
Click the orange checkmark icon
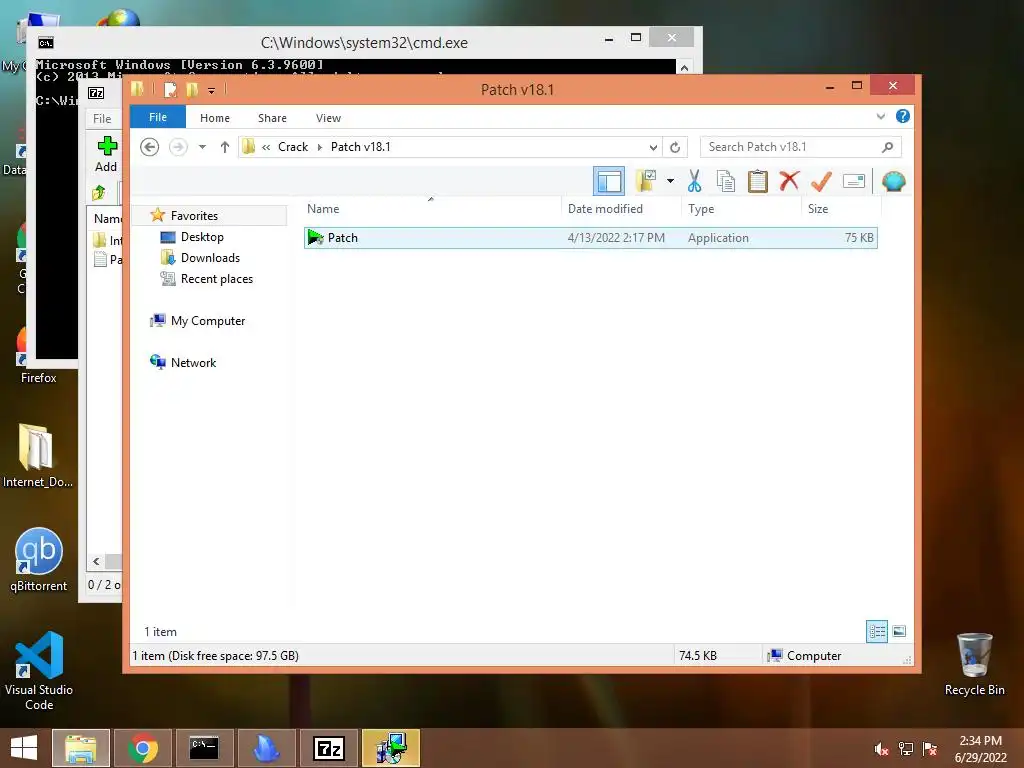point(821,181)
